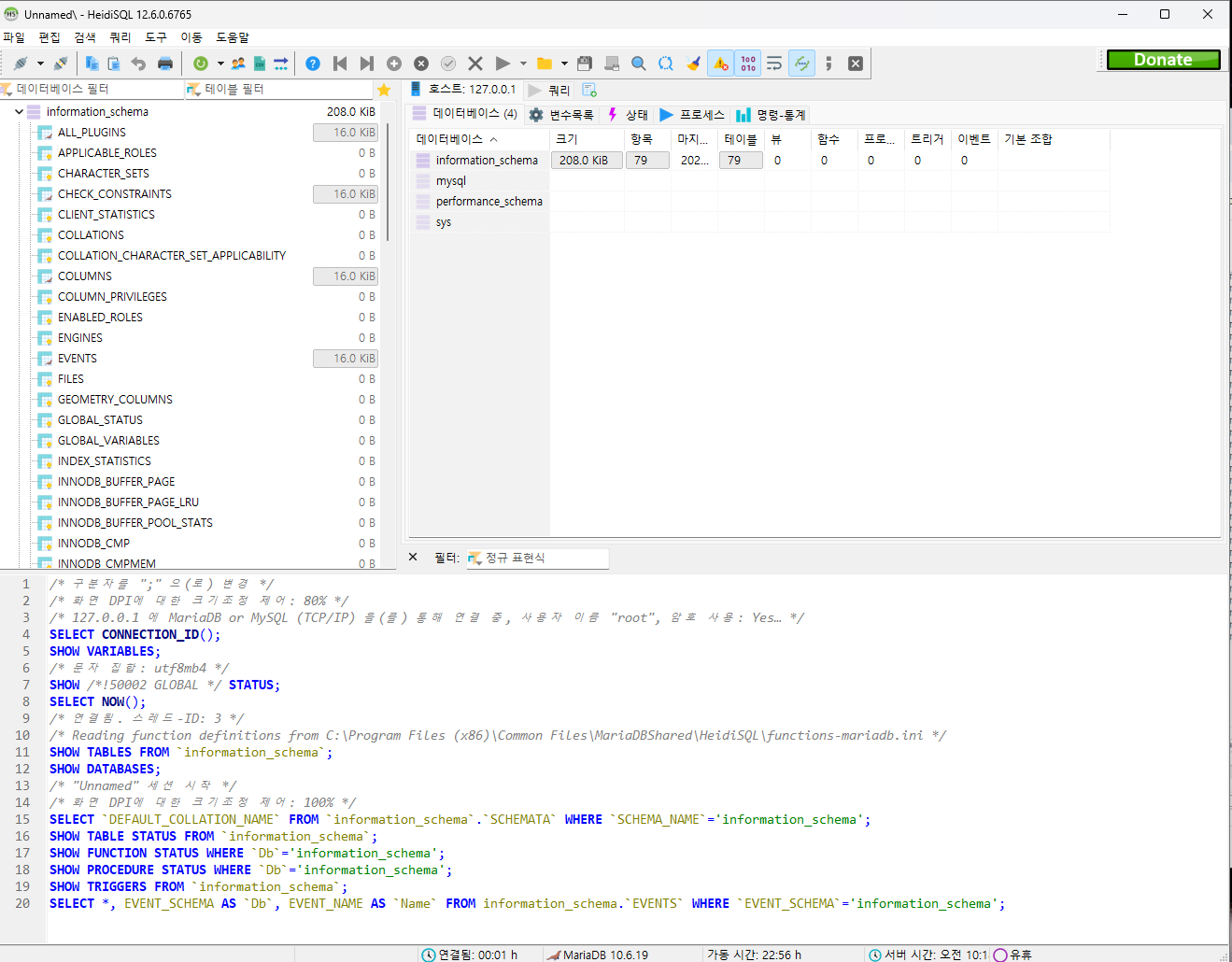This screenshot has height=962, width=1232.
Task: Run the query with the play icon
Action: coord(503,64)
